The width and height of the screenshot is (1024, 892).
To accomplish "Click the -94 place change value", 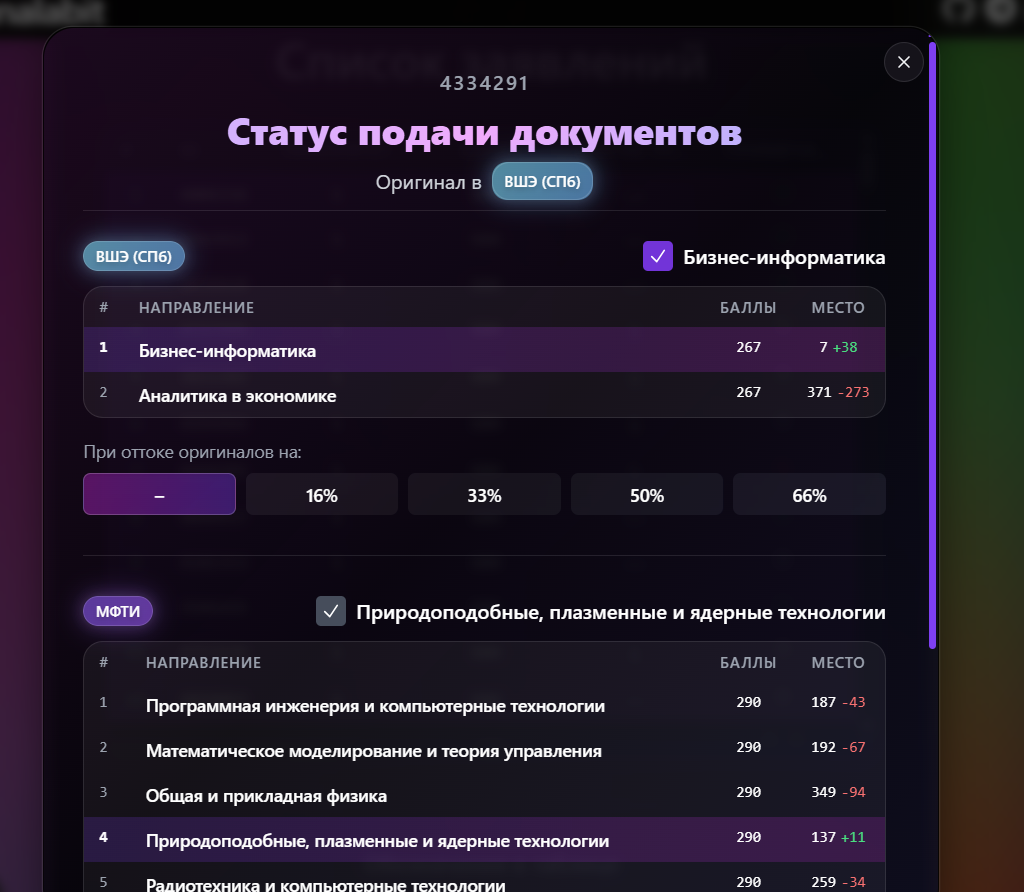I will pyautogui.click(x=854, y=793).
